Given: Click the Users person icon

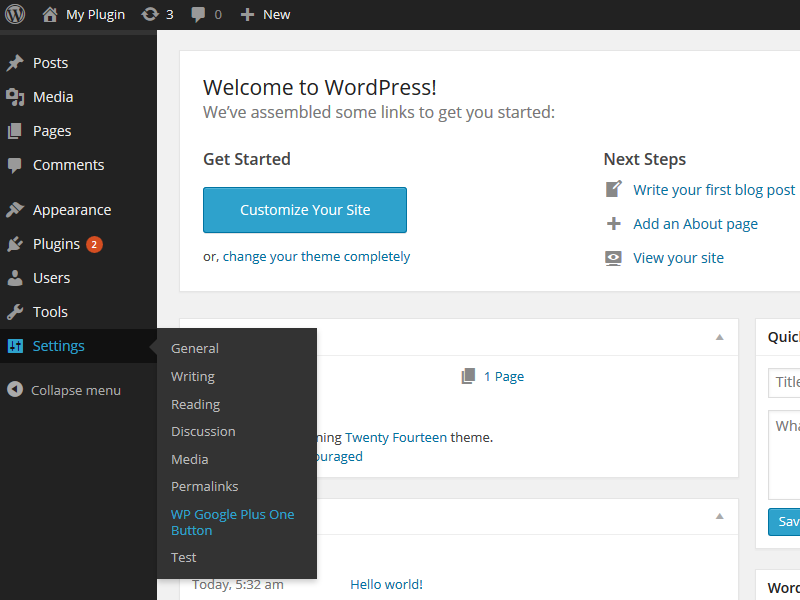Looking at the screenshot, I should tap(15, 278).
